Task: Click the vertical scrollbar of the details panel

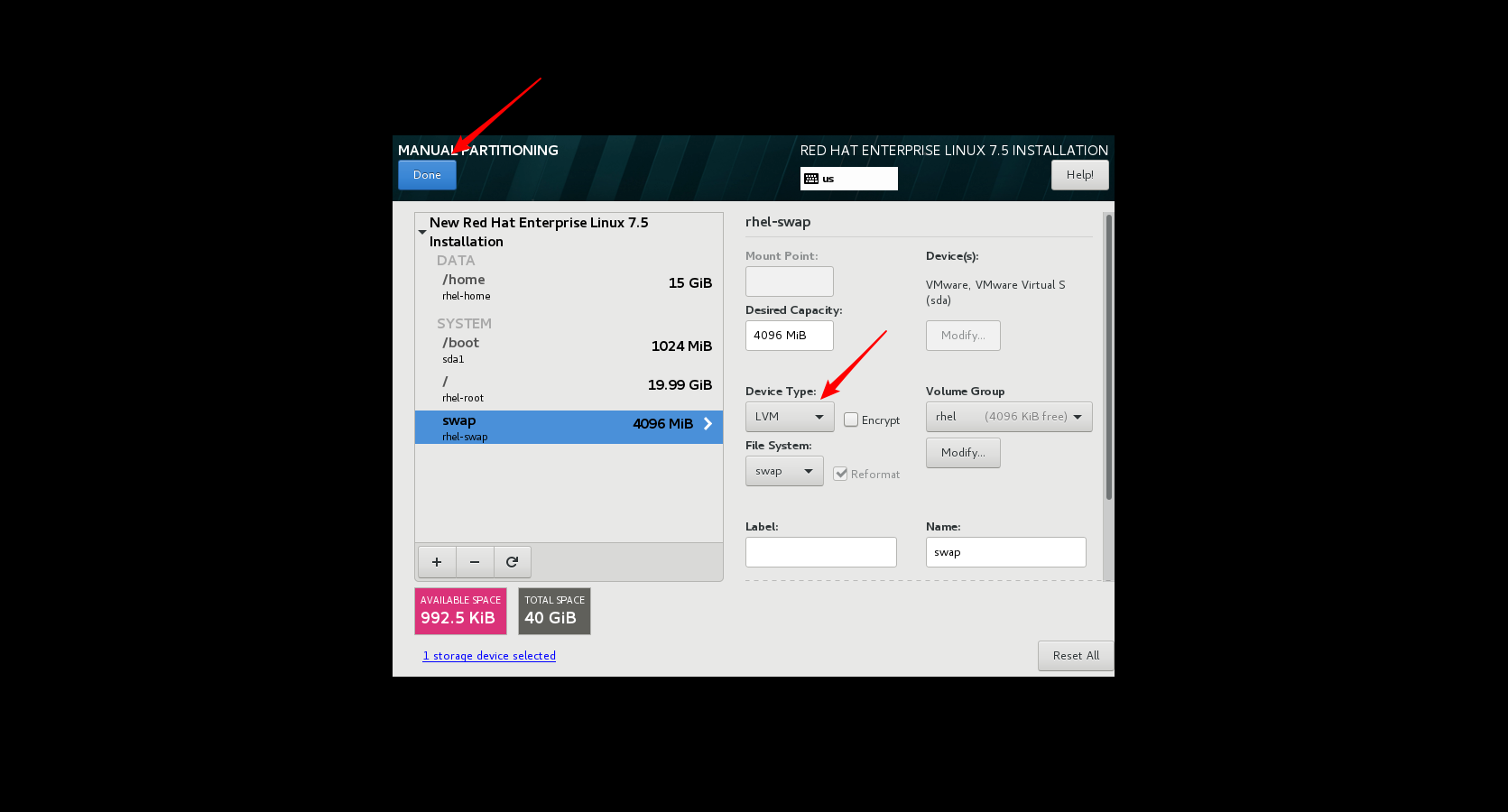Action: click(x=1108, y=356)
